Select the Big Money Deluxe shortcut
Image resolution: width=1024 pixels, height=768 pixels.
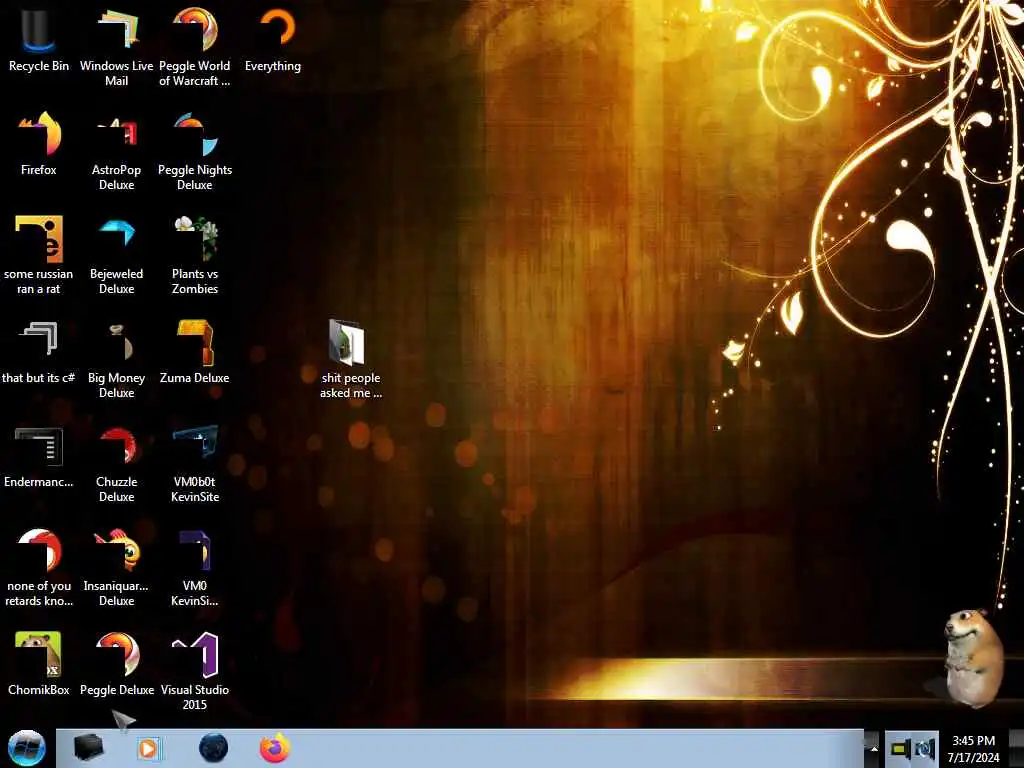tap(116, 359)
